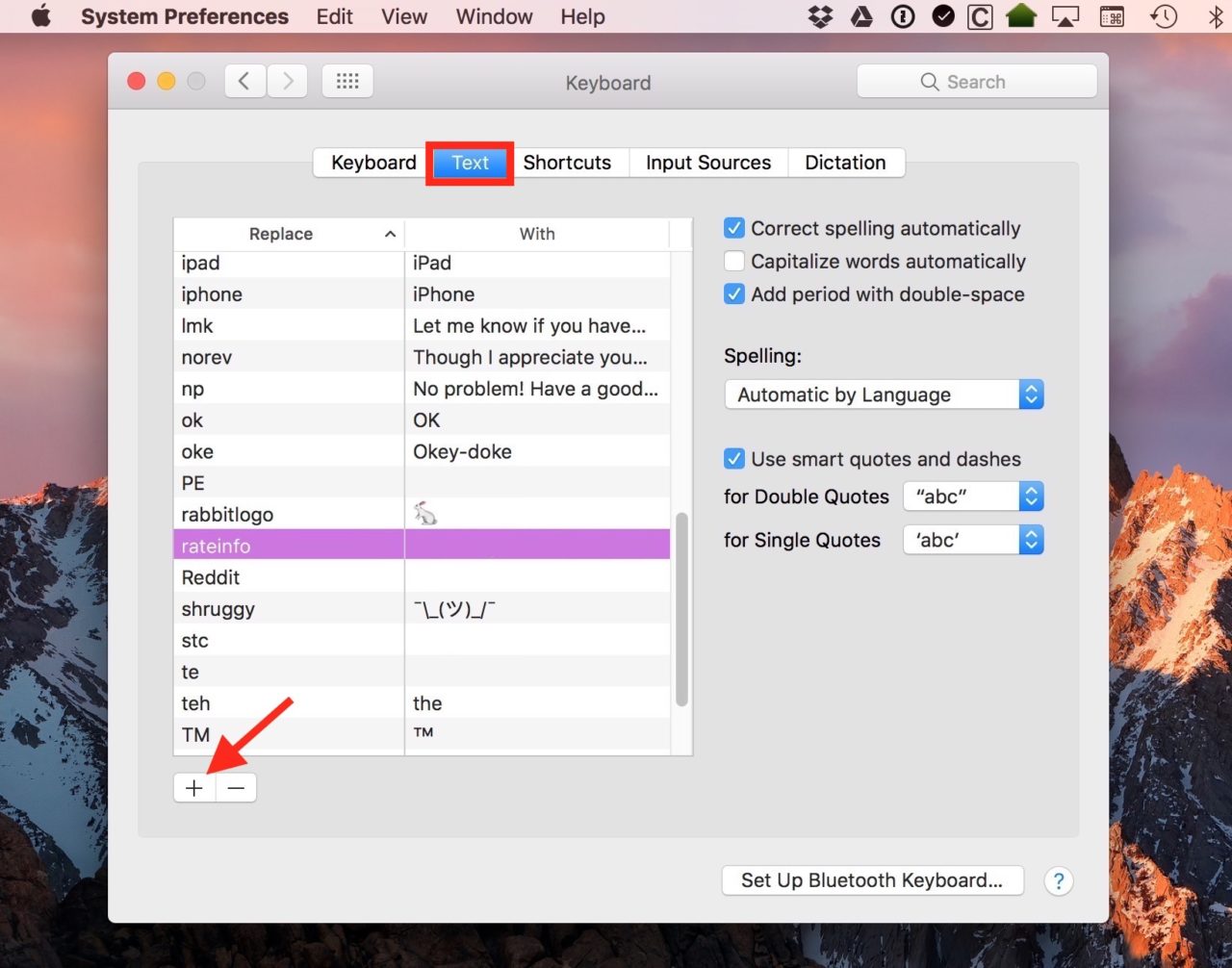
Task: Minimize the Keyboard window with yellow button
Action: tap(167, 82)
